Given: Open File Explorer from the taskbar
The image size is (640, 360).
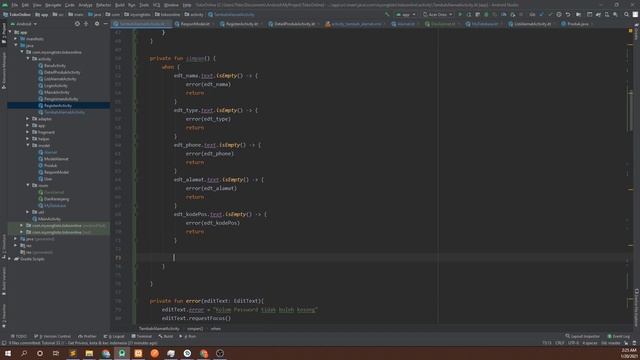Looking at the screenshot, I should point(89,353).
